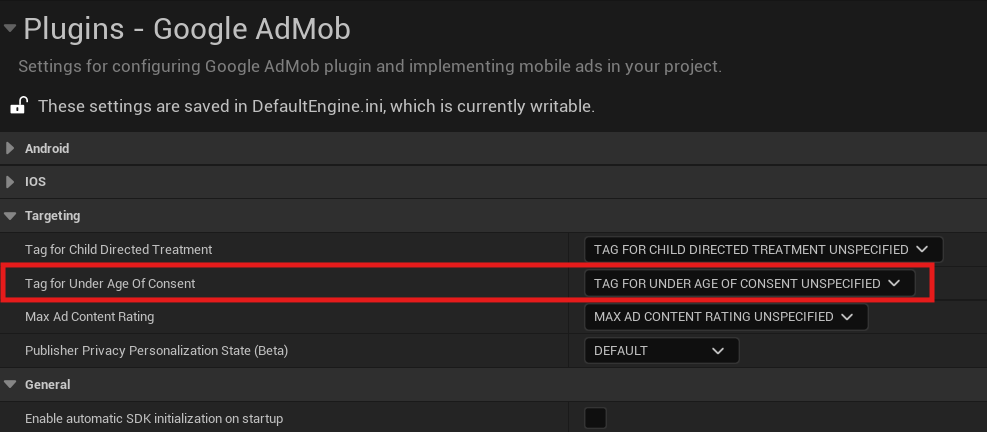Click Enable automatic SDK initialization label

pyautogui.click(x=154, y=418)
